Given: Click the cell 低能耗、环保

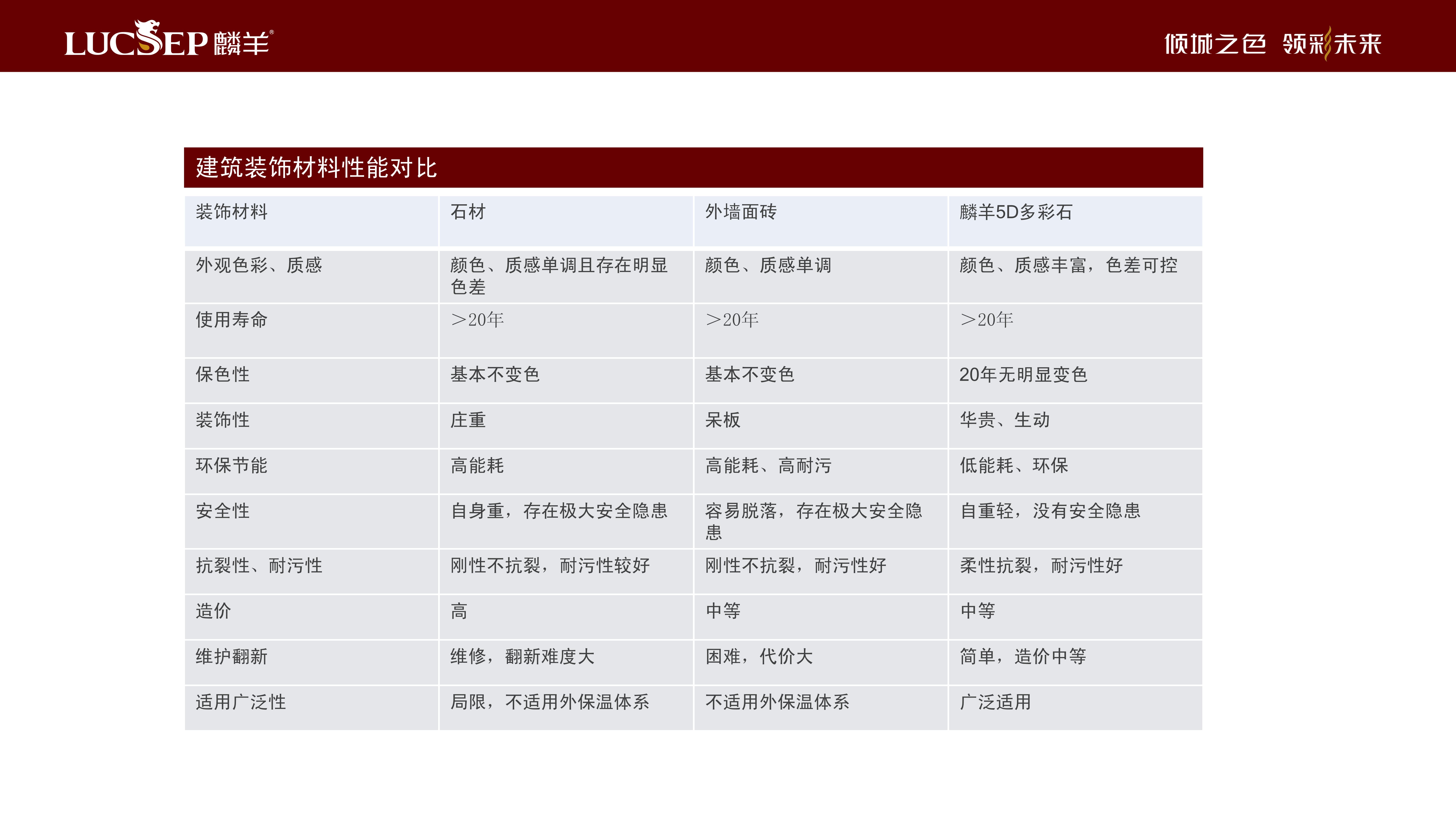Looking at the screenshot, I should tap(1014, 465).
